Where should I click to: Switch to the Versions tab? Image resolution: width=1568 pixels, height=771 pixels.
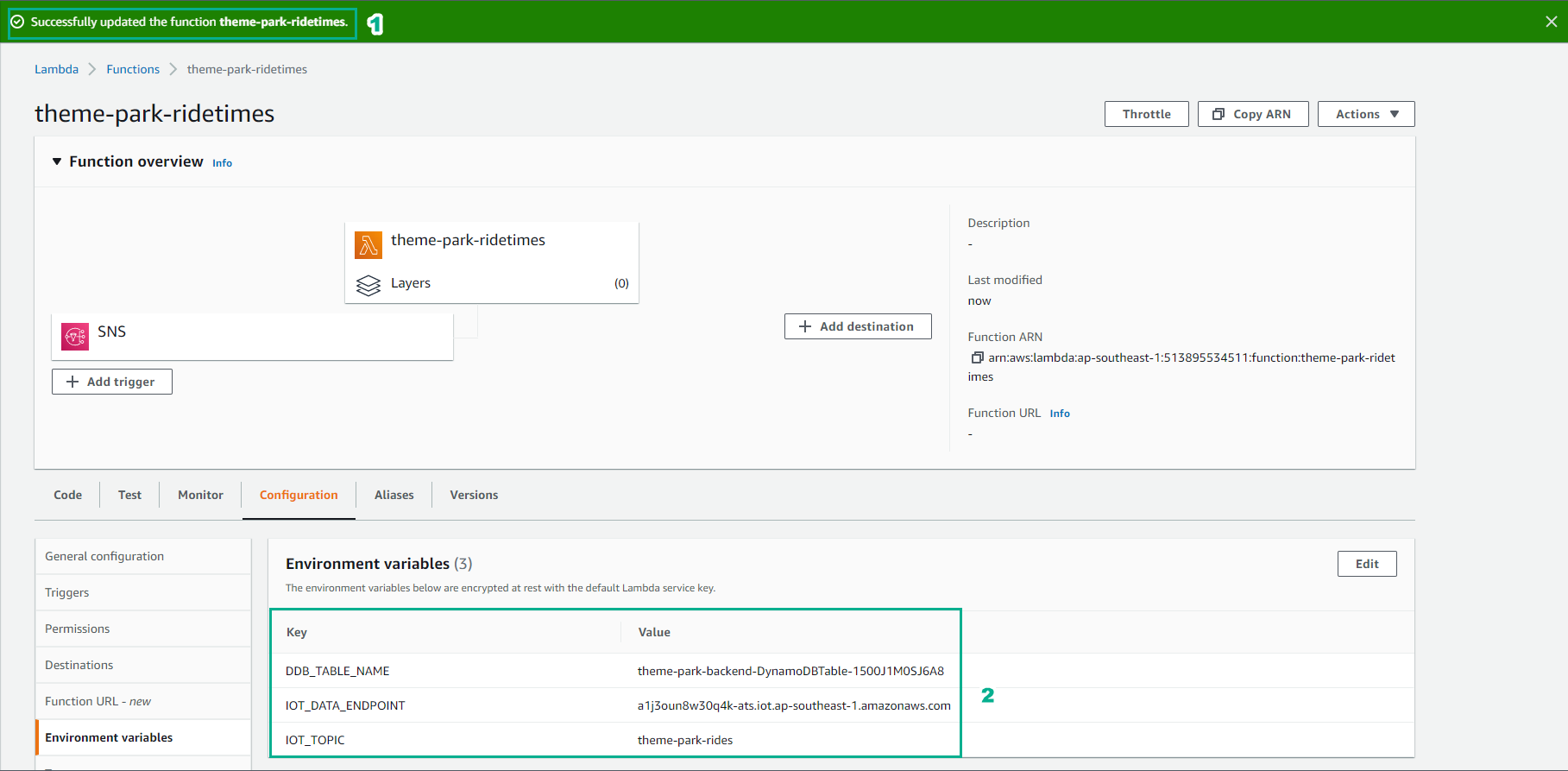(x=474, y=495)
